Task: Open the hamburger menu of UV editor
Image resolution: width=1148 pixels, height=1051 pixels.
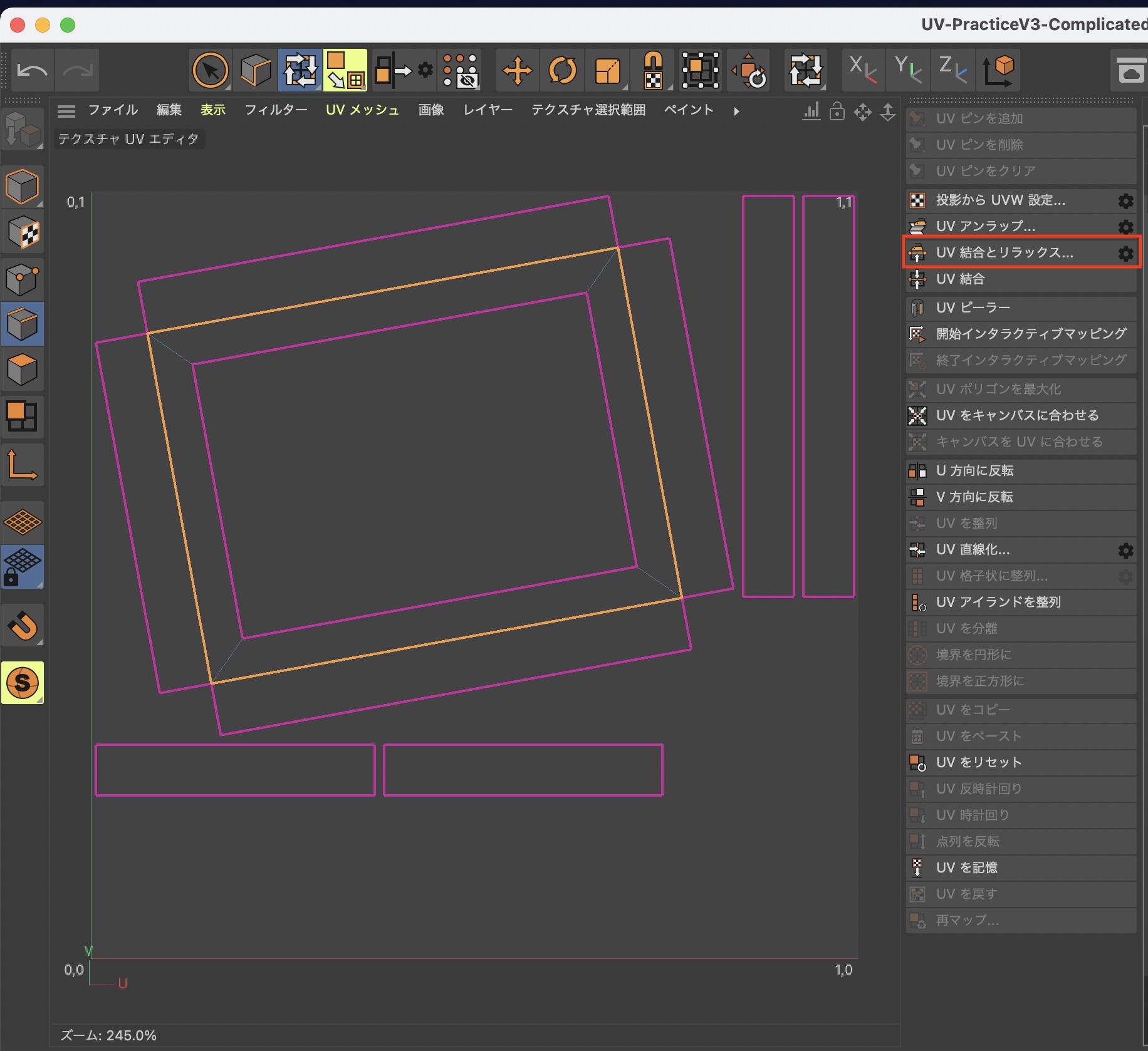Action: coord(66,111)
